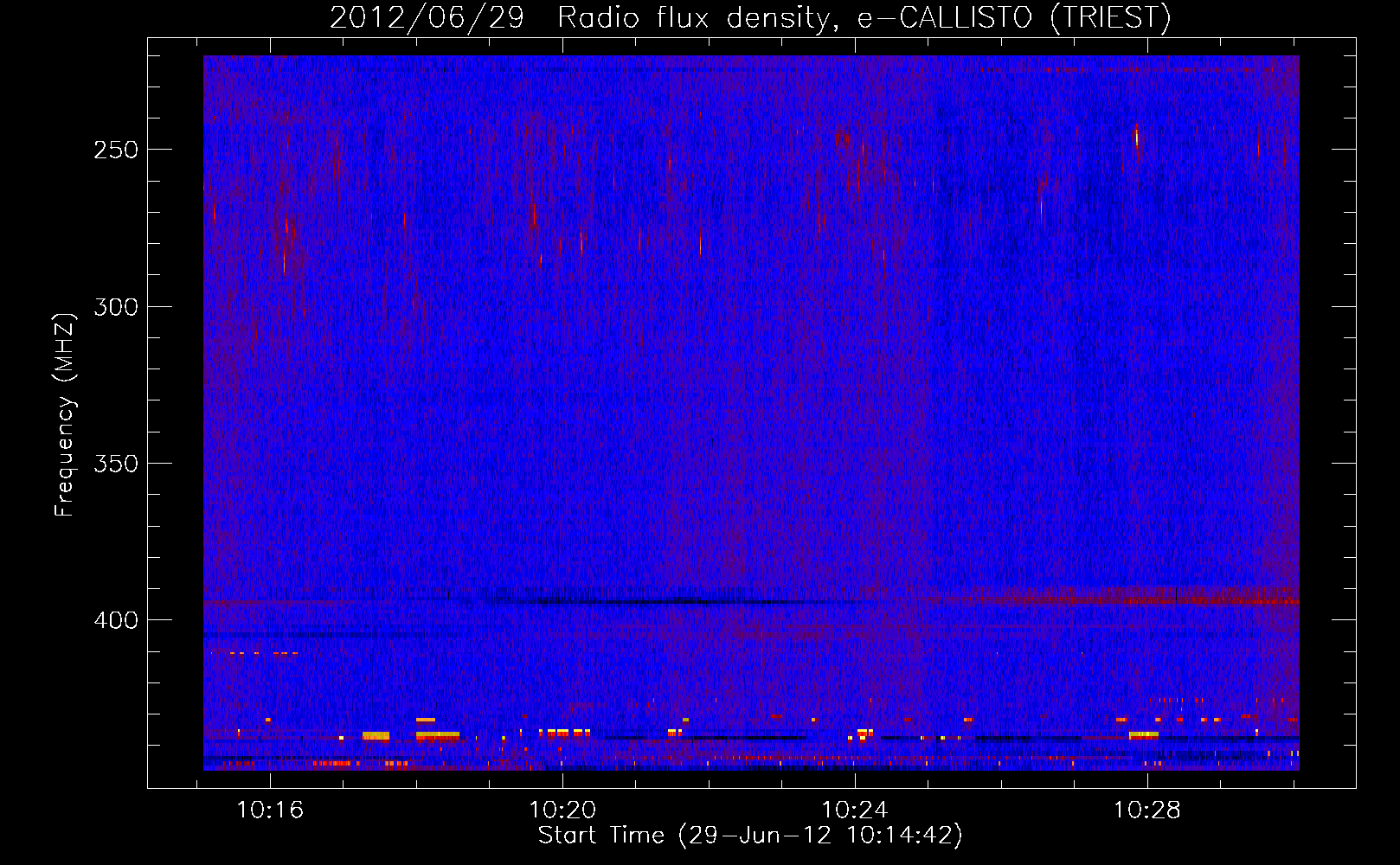Screen dimensions: 1400x865
Task: Click the 300 frequency tick label
Action: pos(115,307)
